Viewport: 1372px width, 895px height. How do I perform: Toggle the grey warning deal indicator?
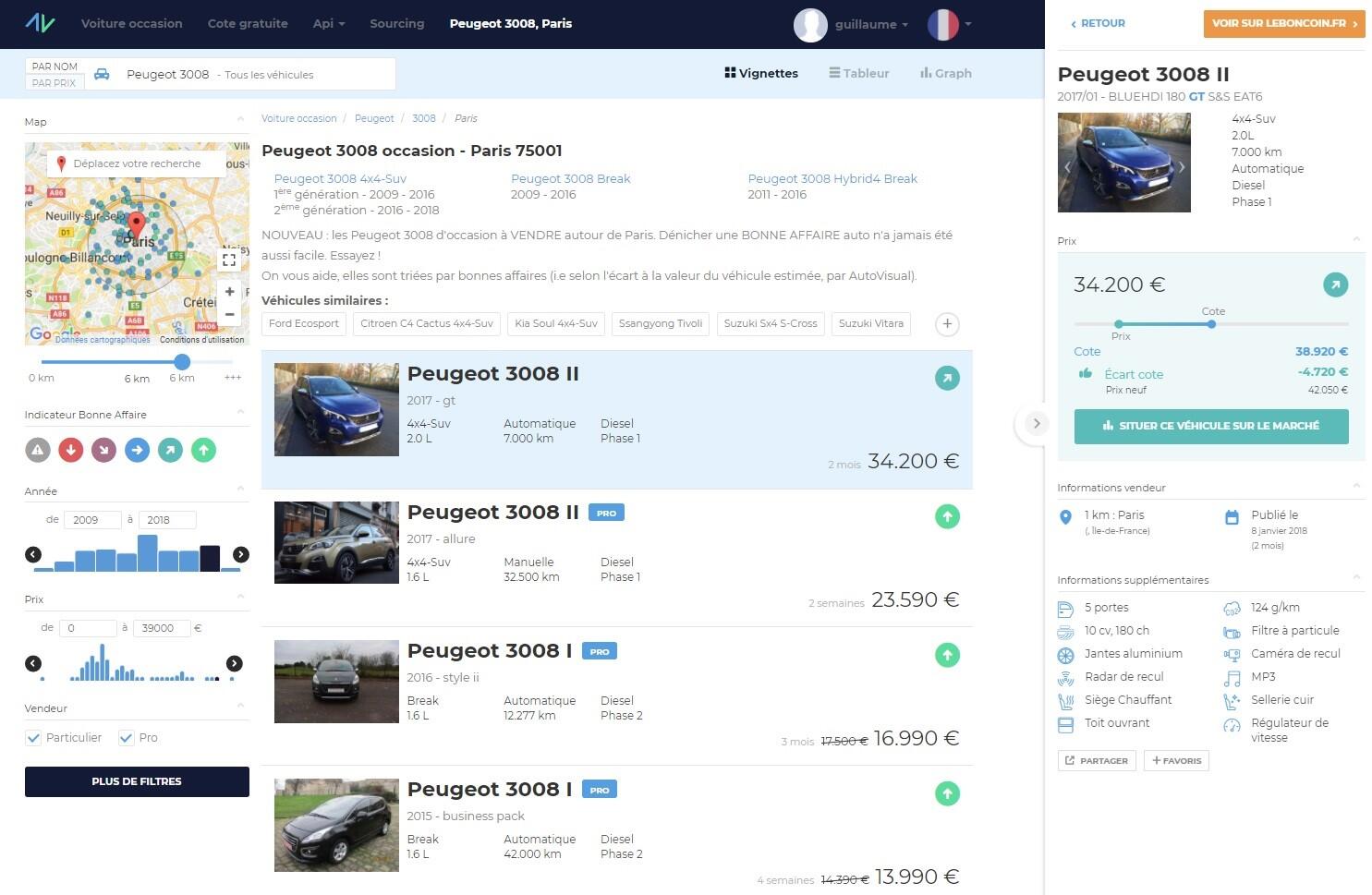(37, 450)
